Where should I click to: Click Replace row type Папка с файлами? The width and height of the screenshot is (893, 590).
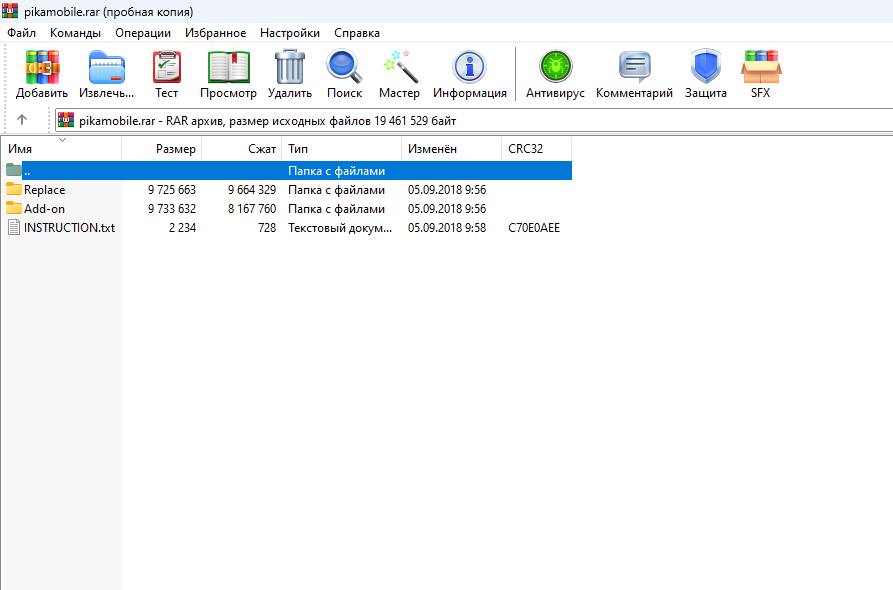tap(337, 190)
